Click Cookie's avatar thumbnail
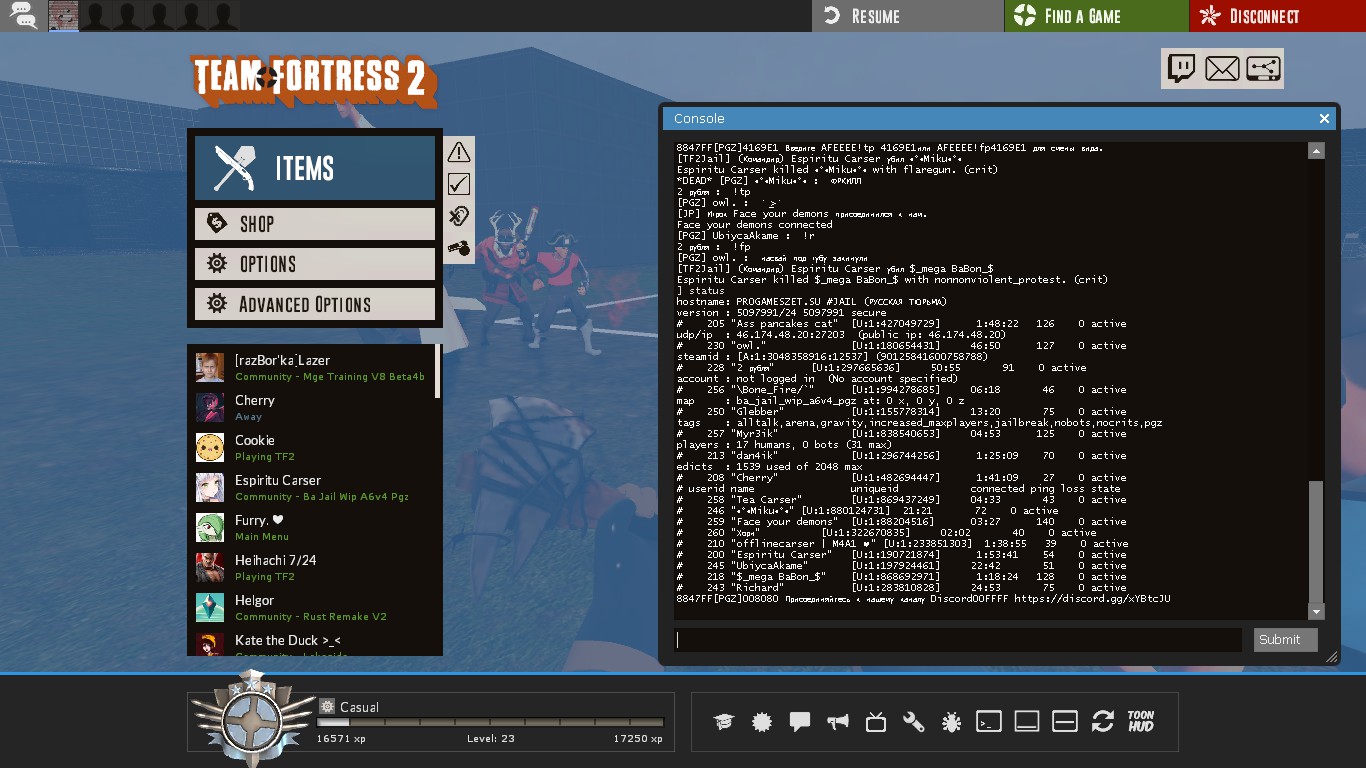 coord(210,448)
